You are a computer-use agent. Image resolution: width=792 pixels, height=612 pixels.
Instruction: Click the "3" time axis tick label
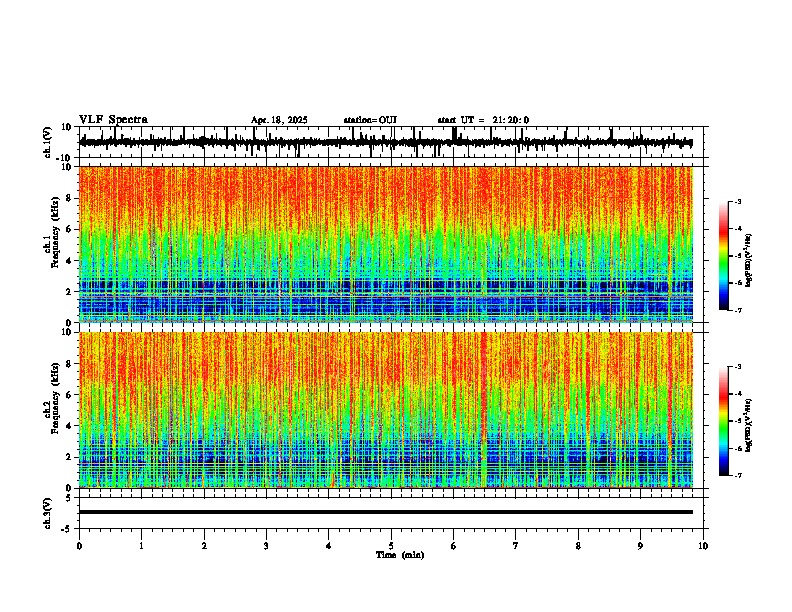[x=266, y=546]
